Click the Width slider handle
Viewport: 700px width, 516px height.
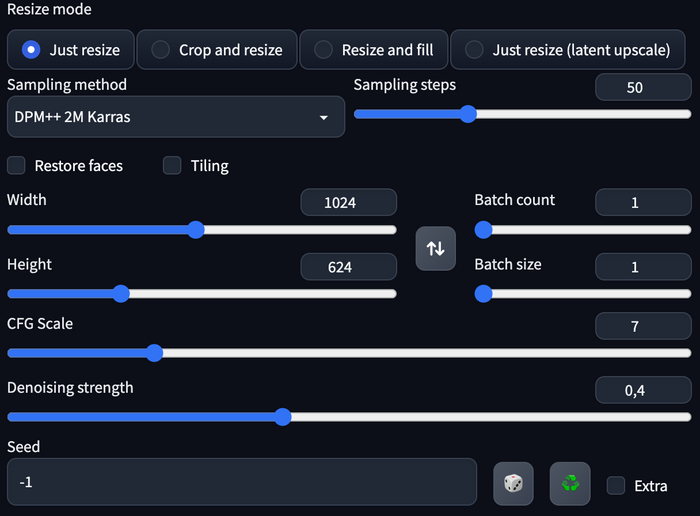click(x=196, y=229)
